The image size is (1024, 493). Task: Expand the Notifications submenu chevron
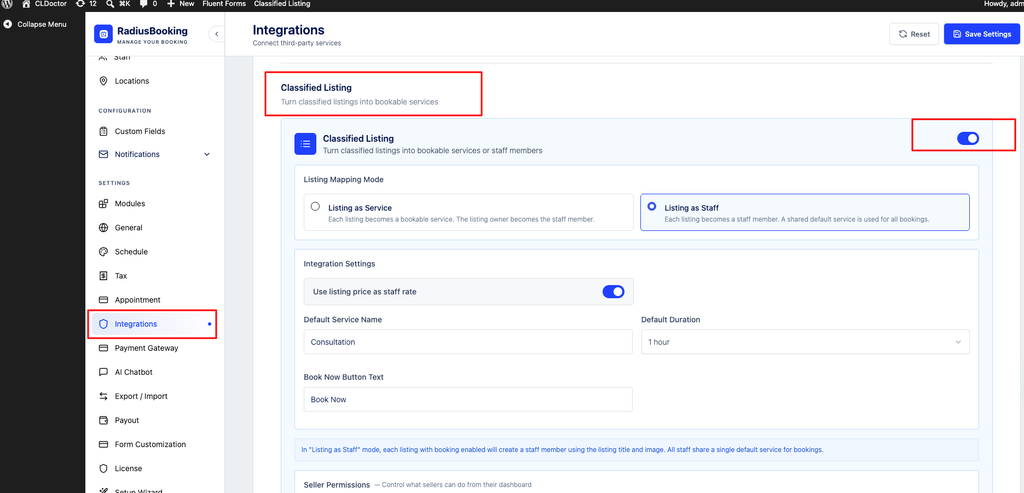[207, 155]
